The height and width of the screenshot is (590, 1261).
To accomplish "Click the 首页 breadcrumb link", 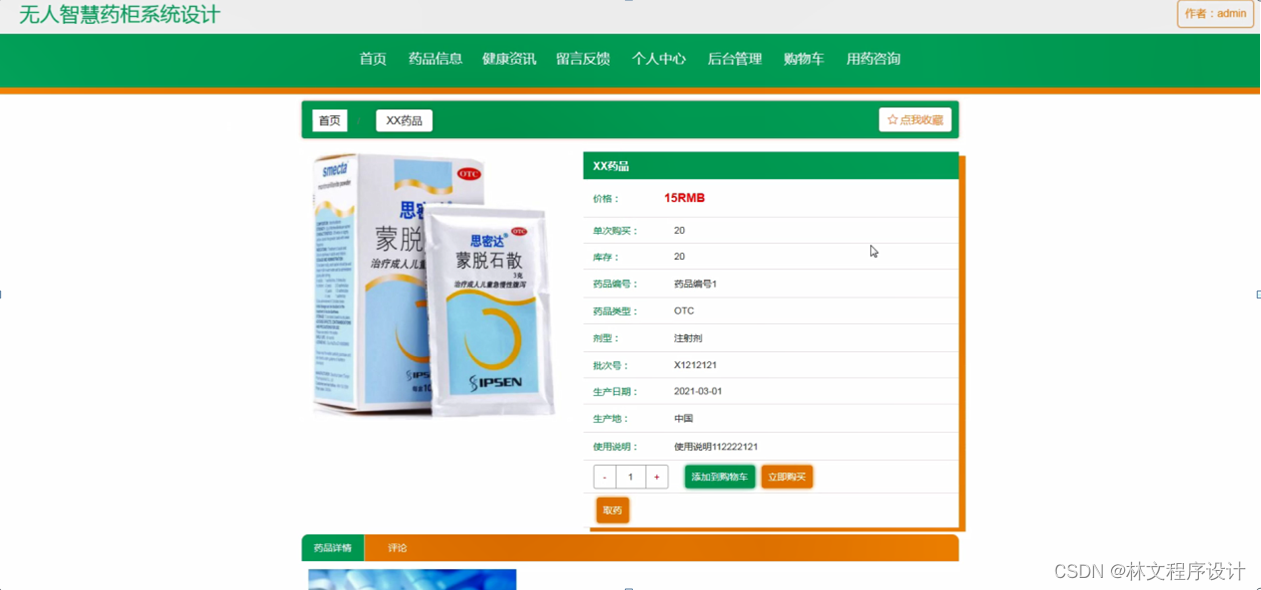I will [330, 121].
